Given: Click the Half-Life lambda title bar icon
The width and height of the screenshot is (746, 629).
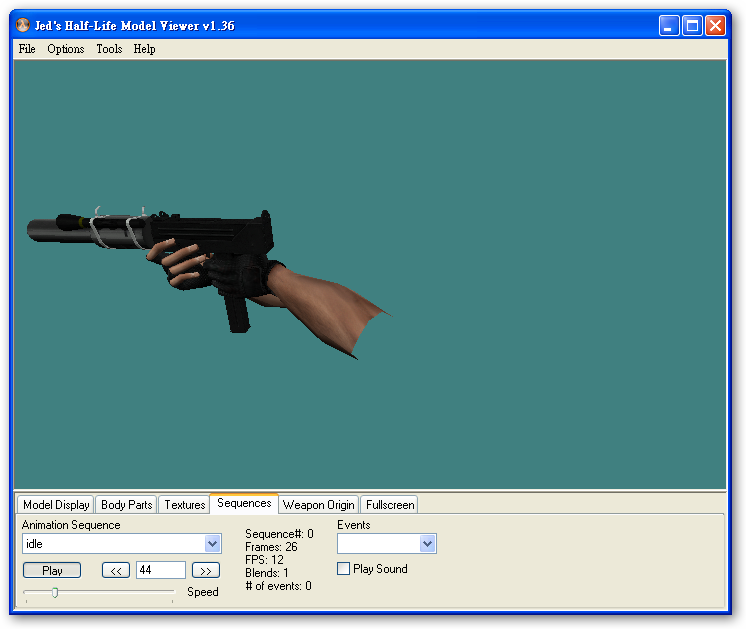Looking at the screenshot, I should coord(22,25).
